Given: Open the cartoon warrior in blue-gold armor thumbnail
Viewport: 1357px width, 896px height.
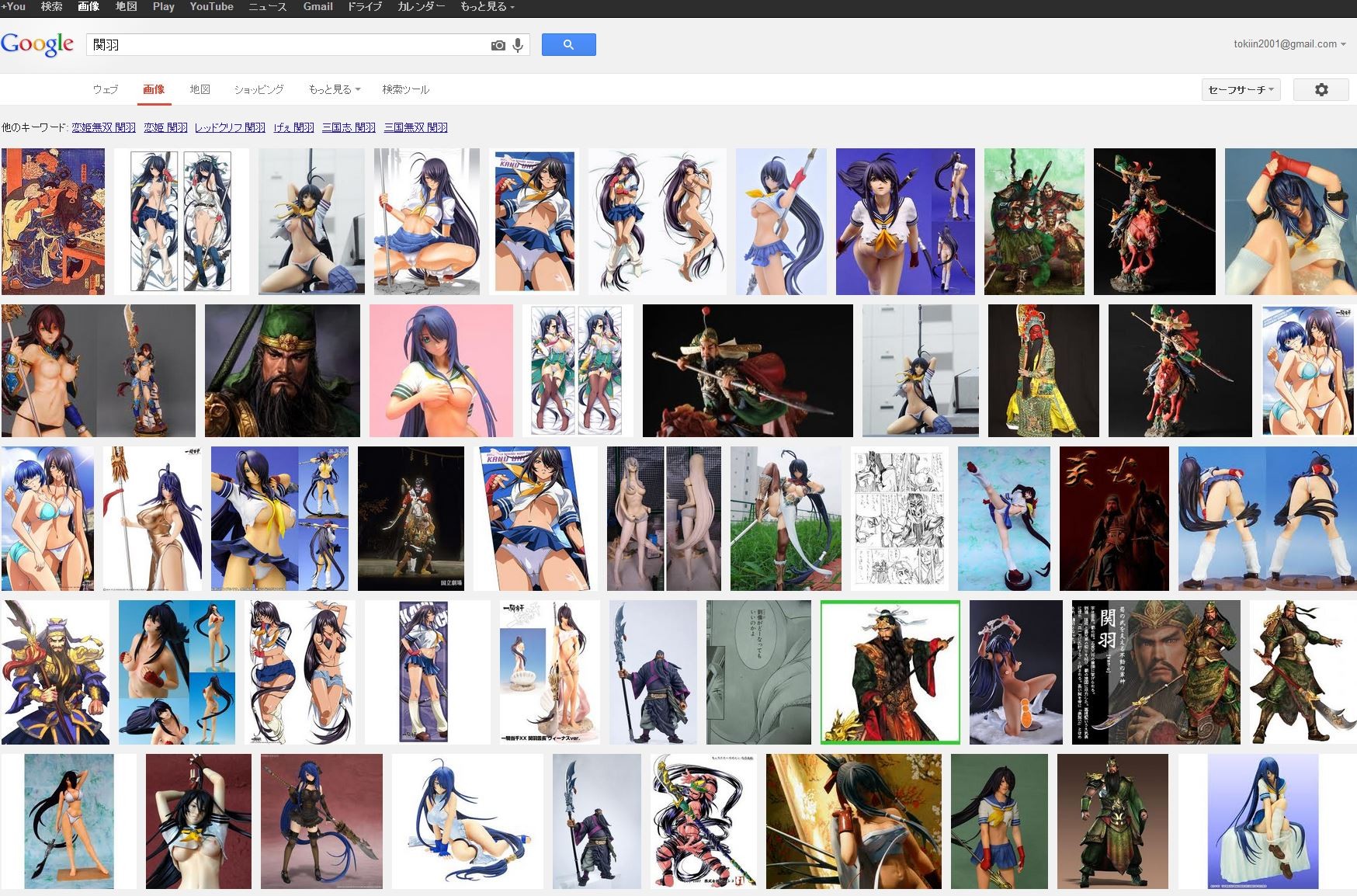Looking at the screenshot, I should coord(55,672).
